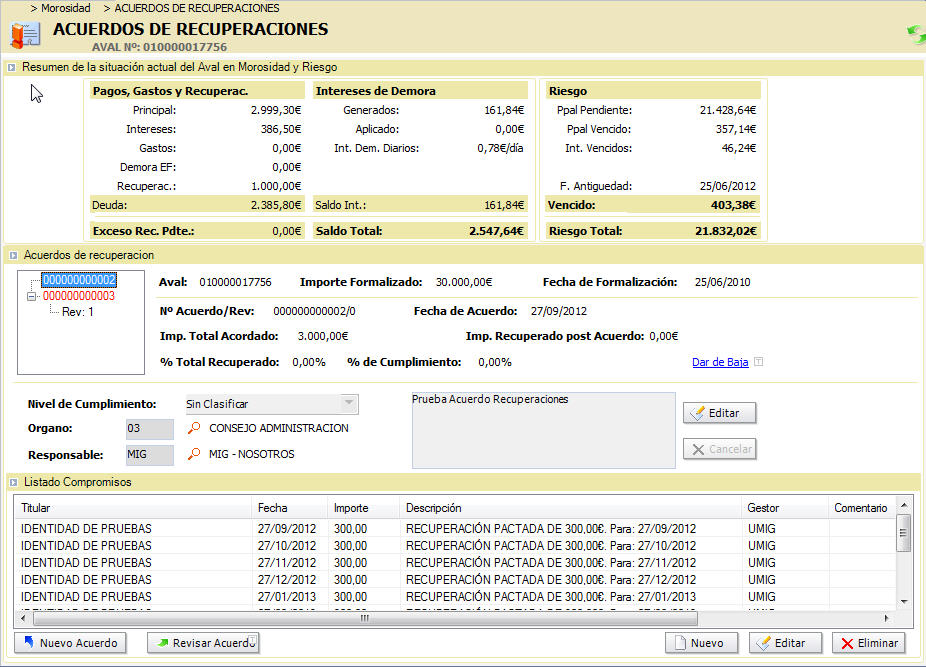Click the Imp. Total Acordado value 3.000,00€
Viewport: 926px width, 667px height.
322,336
